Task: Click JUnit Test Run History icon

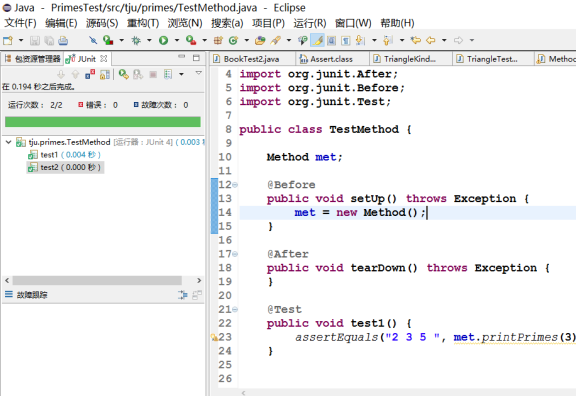Action: (168, 75)
